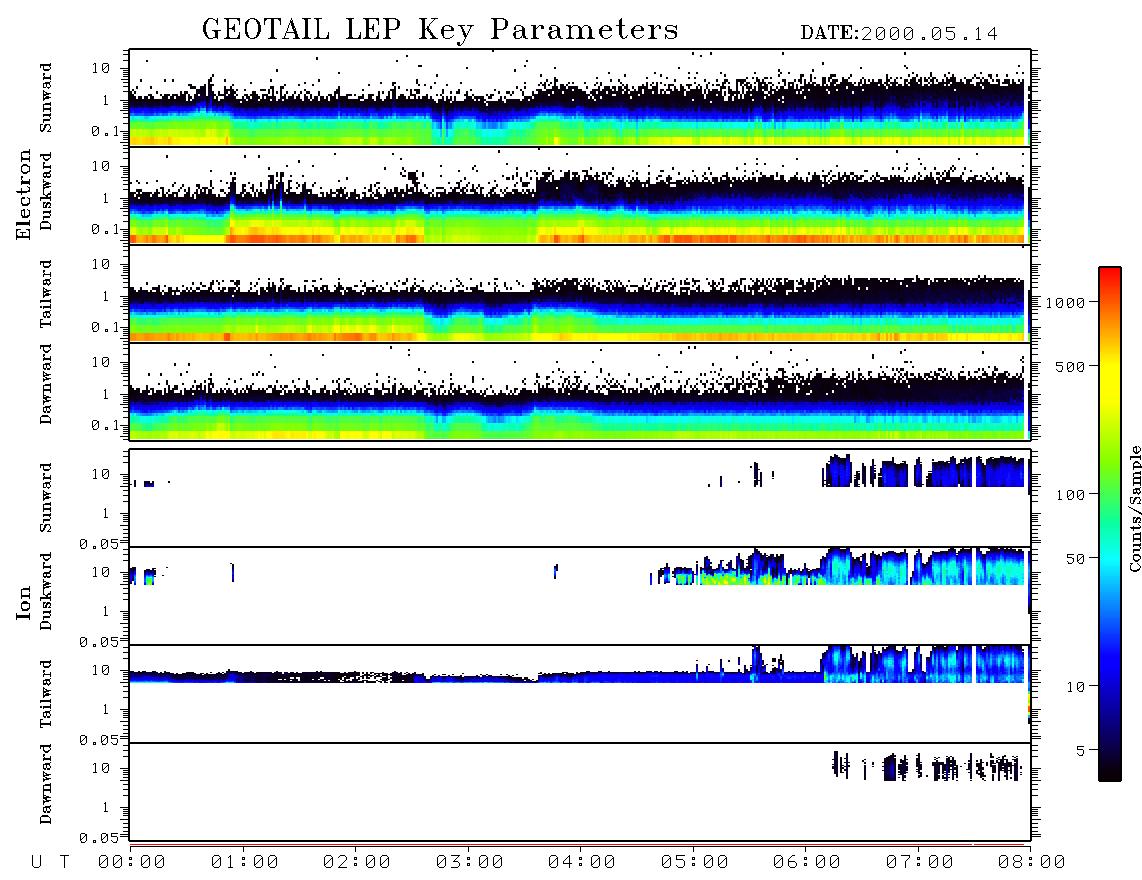The image size is (1142, 880).
Task: Click the "08:00" time tick label
Action: [x=1032, y=862]
